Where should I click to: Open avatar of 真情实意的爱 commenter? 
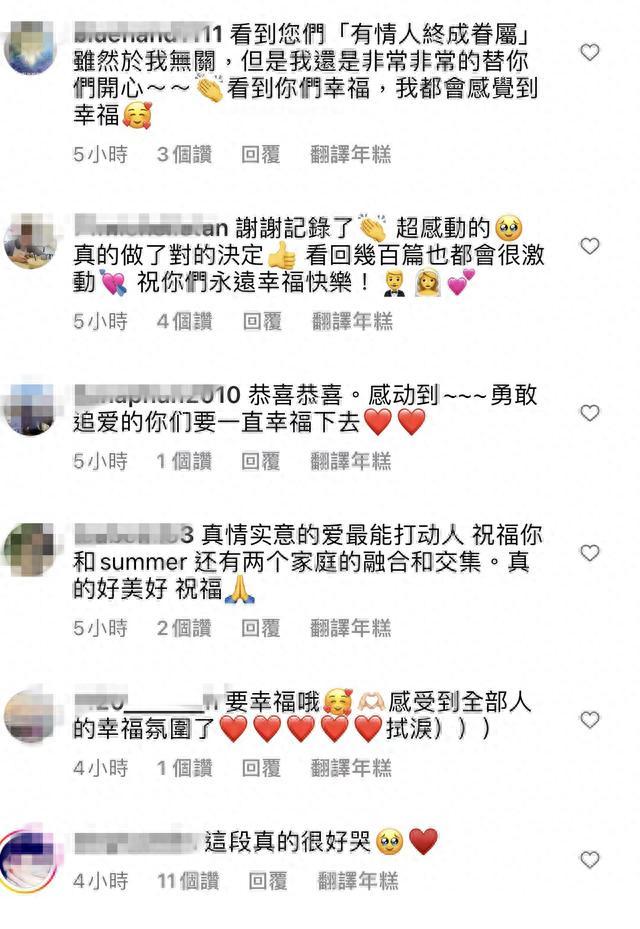pyautogui.click(x=29, y=549)
